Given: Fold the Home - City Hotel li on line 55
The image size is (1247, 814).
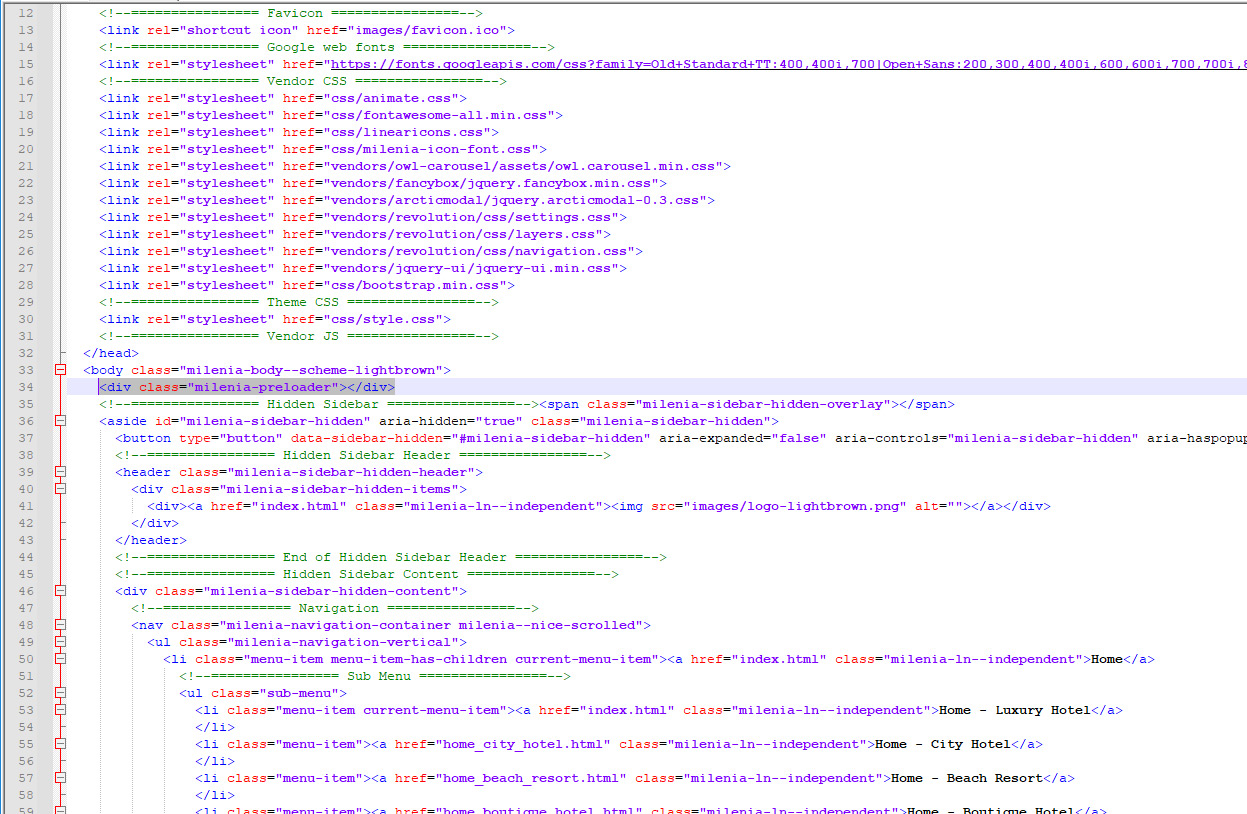Looking at the screenshot, I should coord(60,744).
